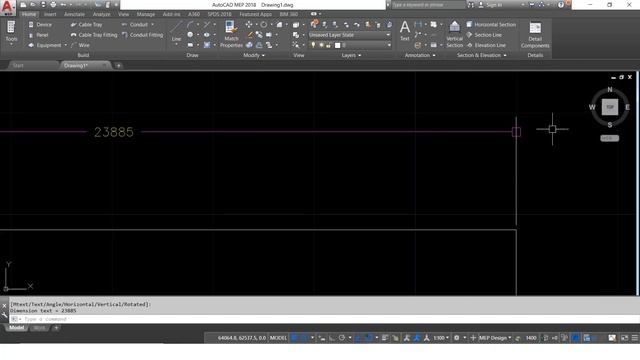Open the 1:100 annotation scale dropdown
The width and height of the screenshot is (640, 360).
click(441, 338)
